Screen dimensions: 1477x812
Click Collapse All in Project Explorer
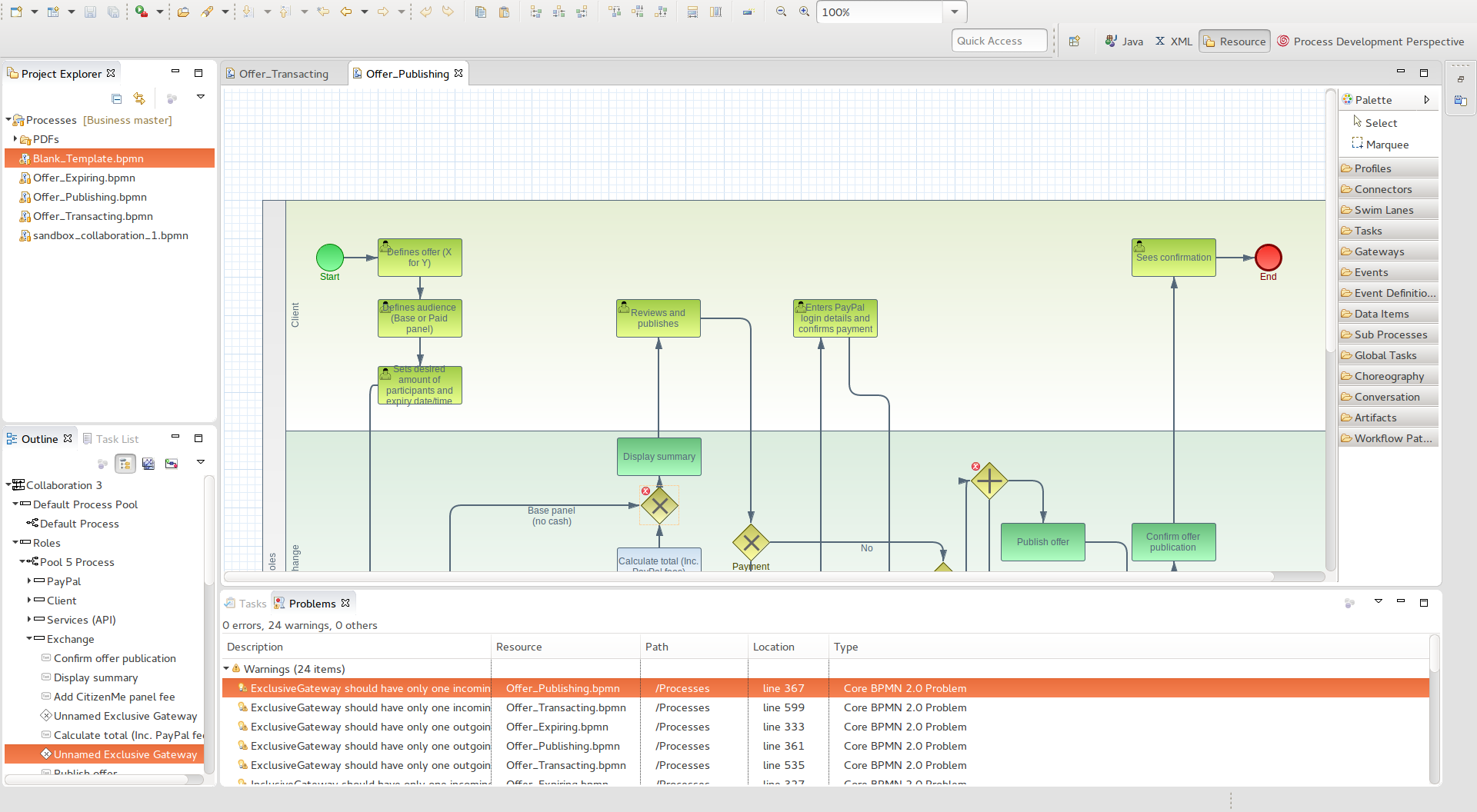click(117, 98)
